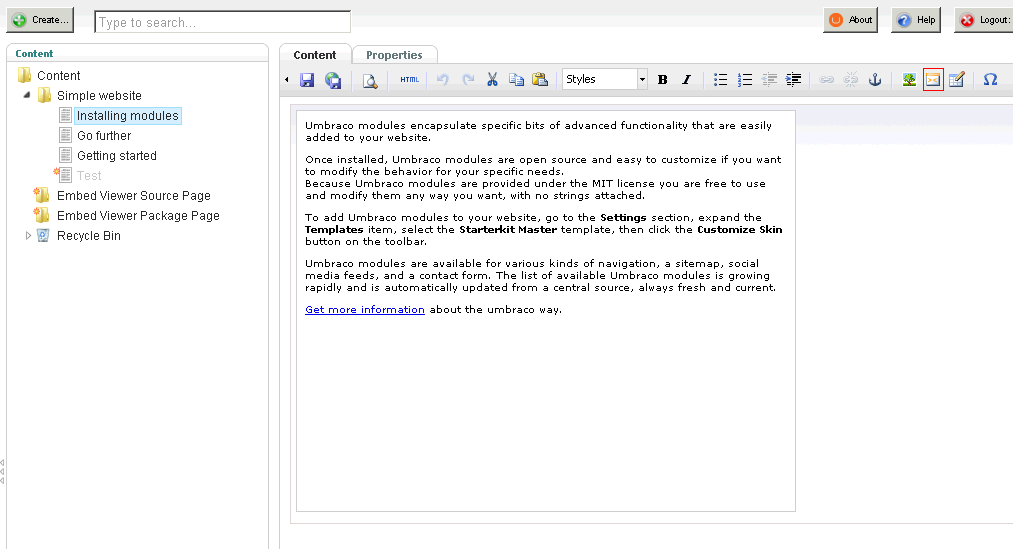
Task: Click Save and Publish globe icon
Action: [333, 80]
